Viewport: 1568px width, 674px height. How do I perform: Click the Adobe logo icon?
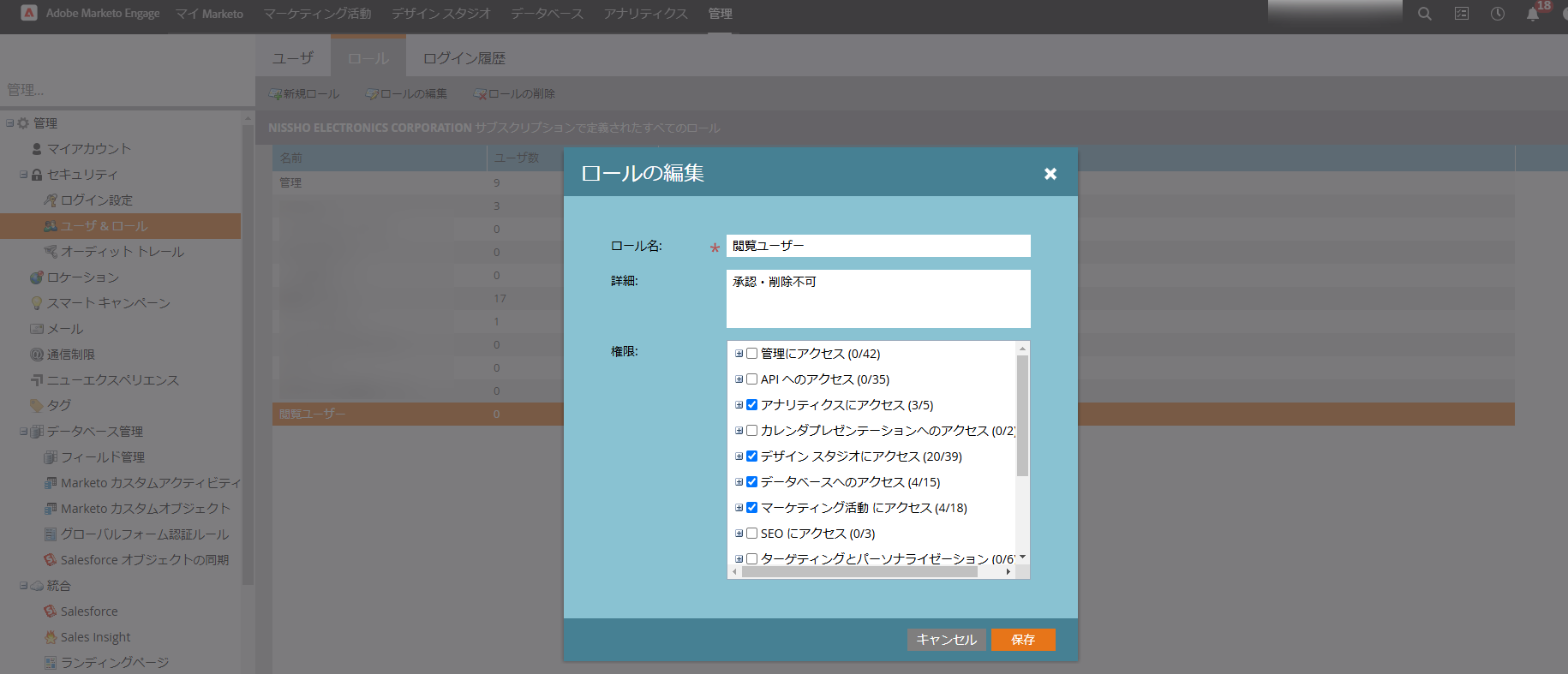coord(29,13)
